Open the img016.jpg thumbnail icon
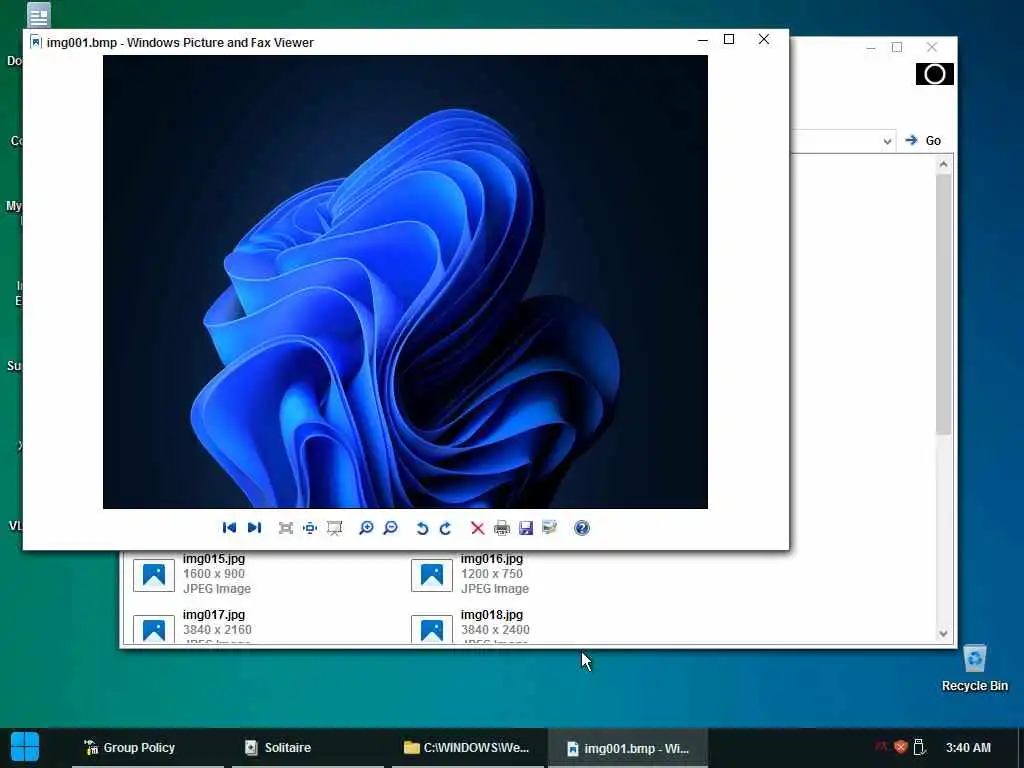This screenshot has height=768, width=1024. coord(432,575)
